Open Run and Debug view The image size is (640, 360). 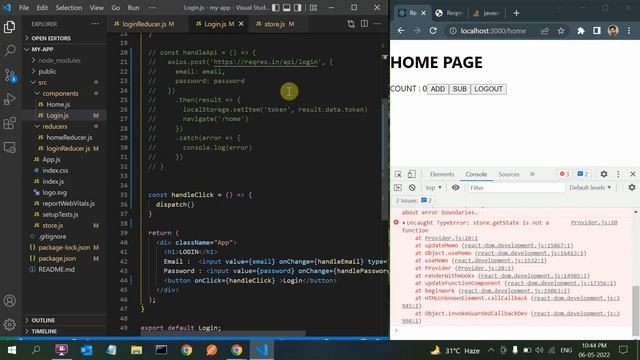click(9, 99)
